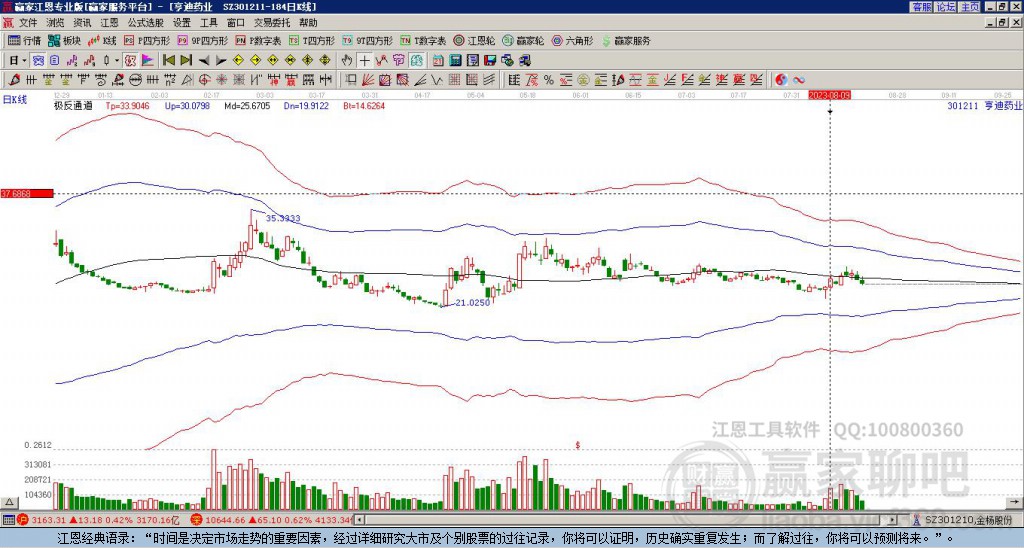Open the 江恩 menu
The height and width of the screenshot is (548, 1024).
click(110, 23)
